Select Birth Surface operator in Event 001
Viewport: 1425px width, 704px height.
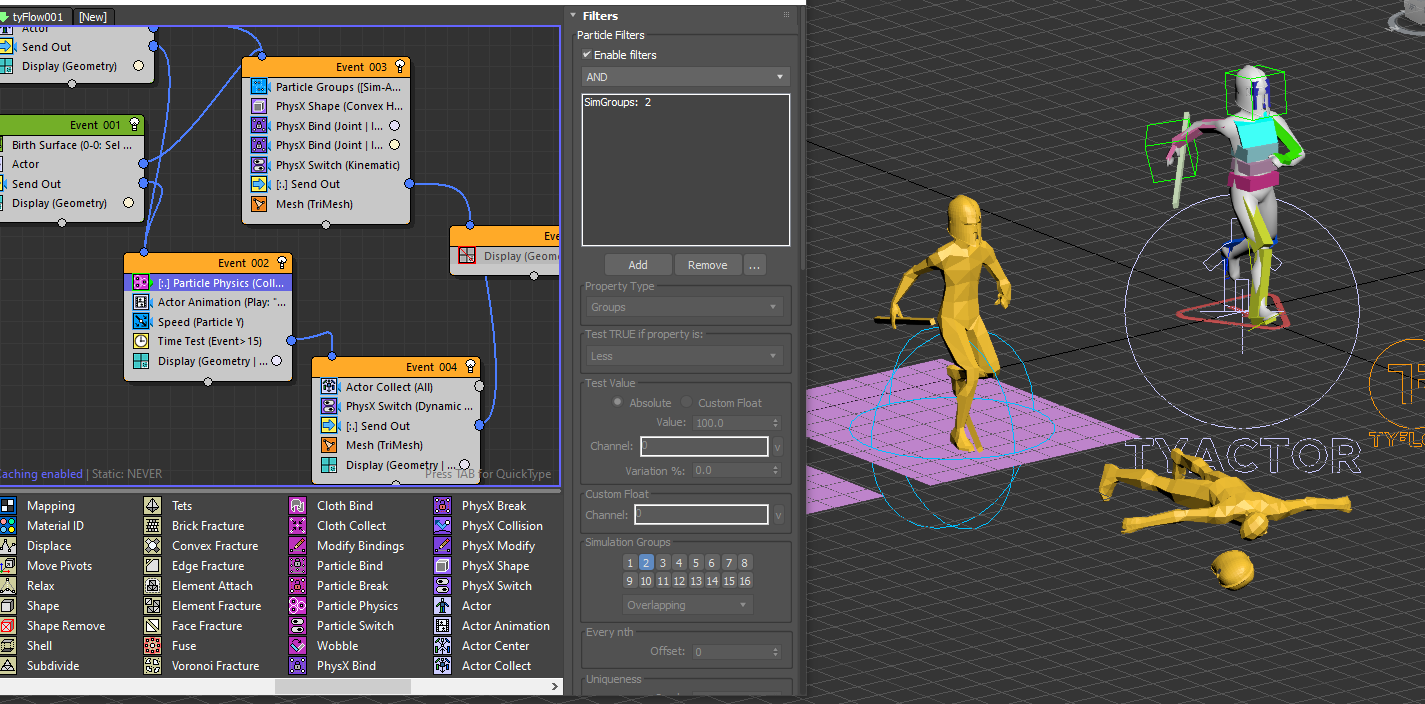(71, 145)
